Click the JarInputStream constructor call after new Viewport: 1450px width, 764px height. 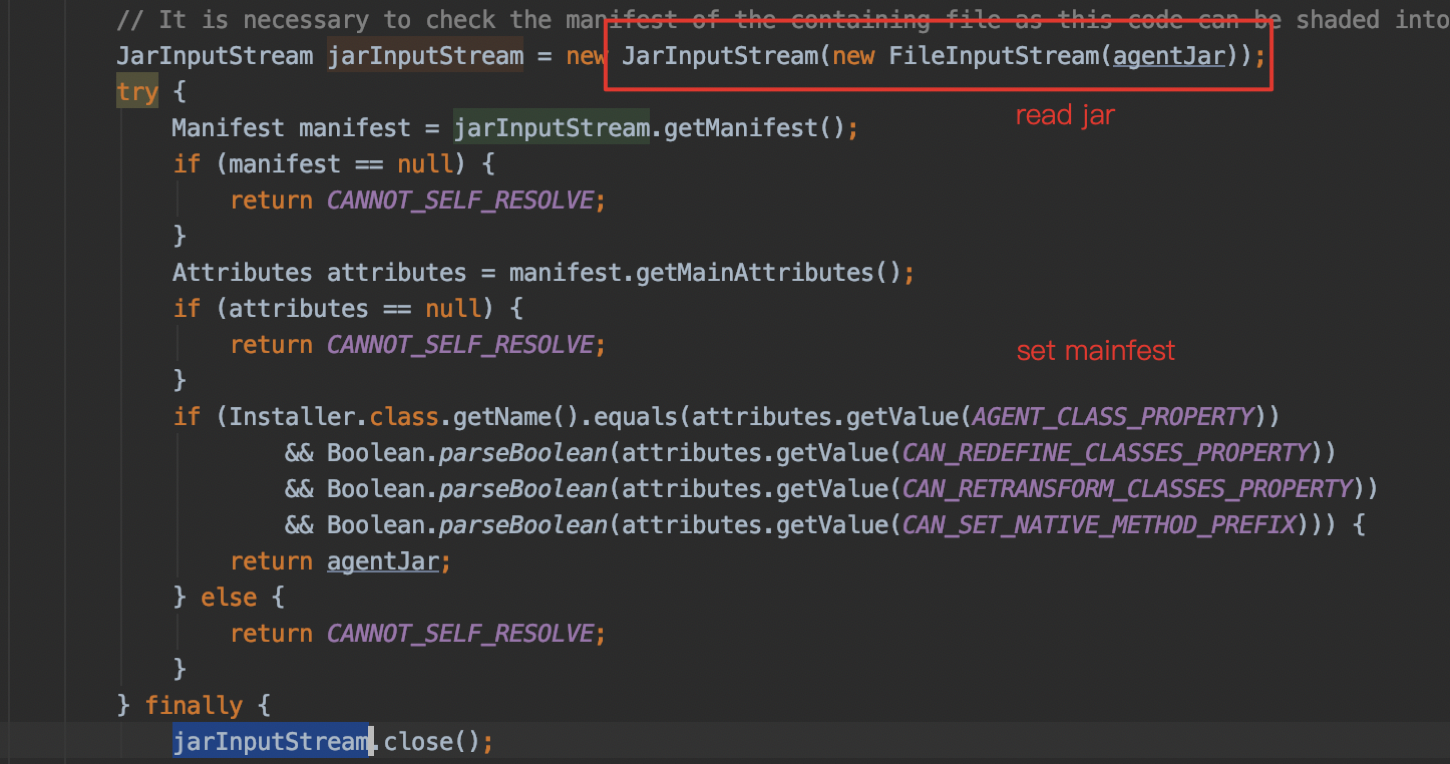(x=719, y=56)
